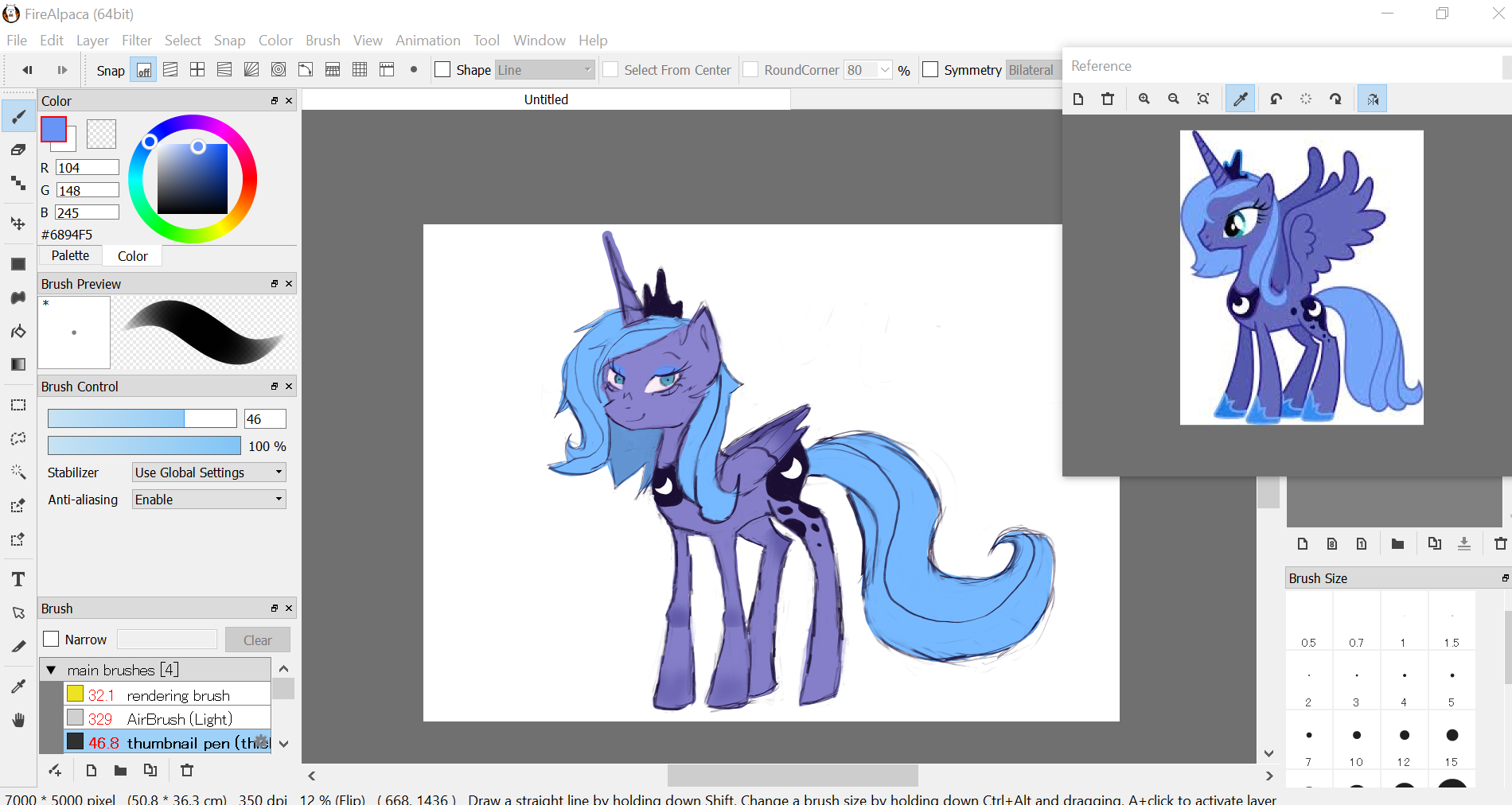Select the Gradient tool
The image size is (1512, 805).
point(18,364)
